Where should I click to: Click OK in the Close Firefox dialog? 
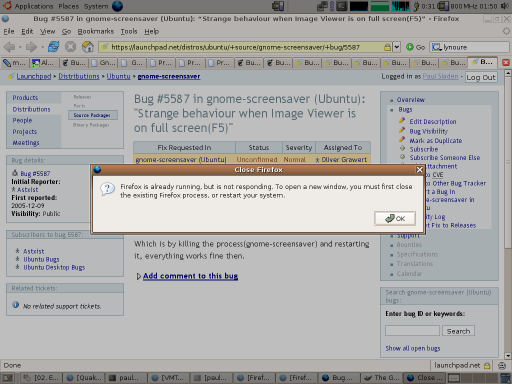395,219
